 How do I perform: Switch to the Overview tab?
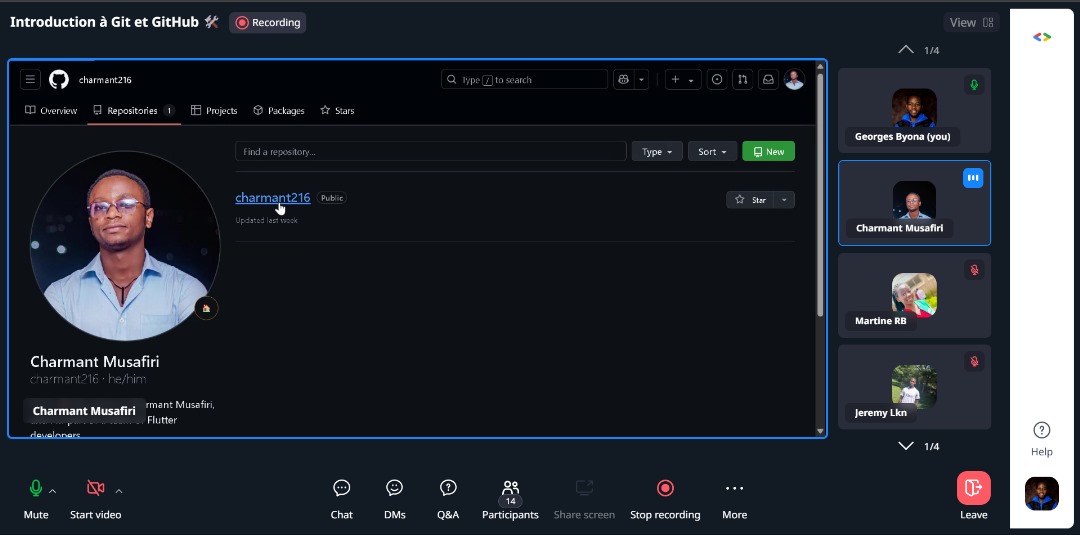tap(51, 110)
